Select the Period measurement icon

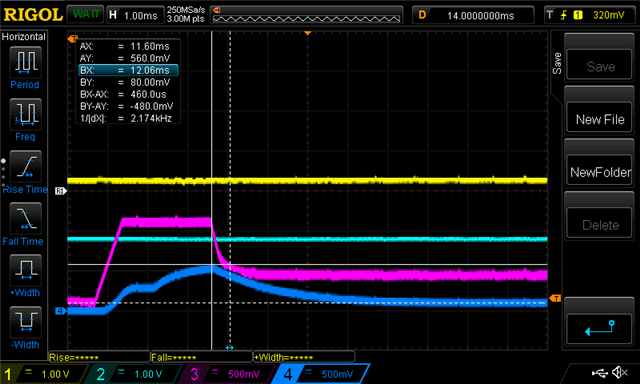tap(25, 62)
